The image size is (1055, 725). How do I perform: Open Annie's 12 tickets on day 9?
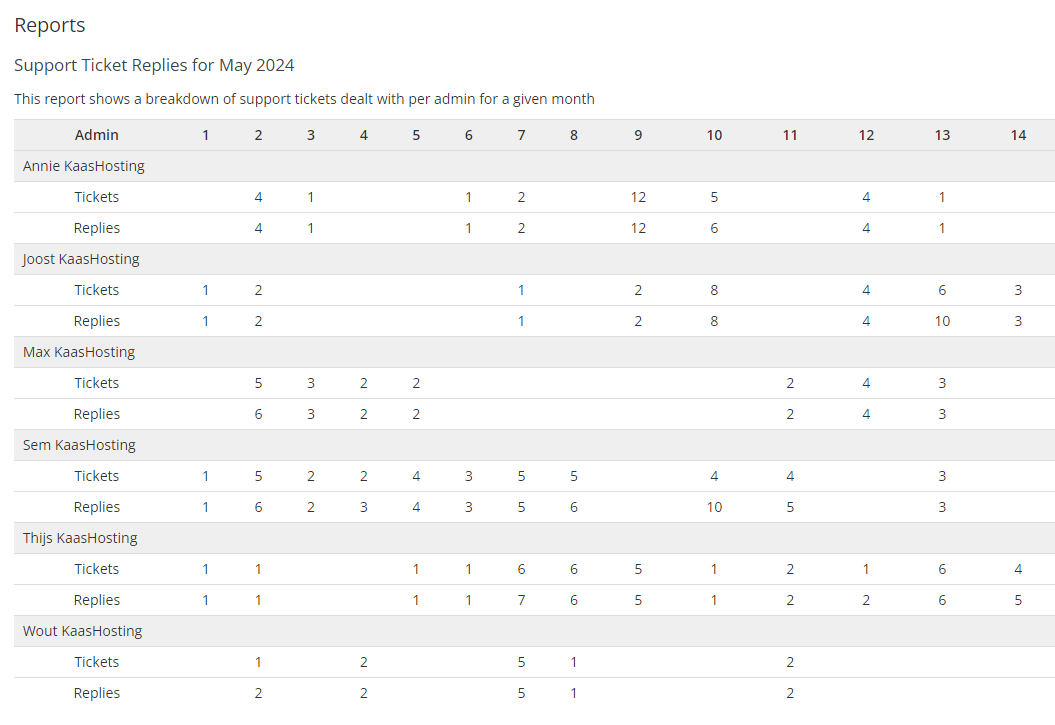click(638, 197)
